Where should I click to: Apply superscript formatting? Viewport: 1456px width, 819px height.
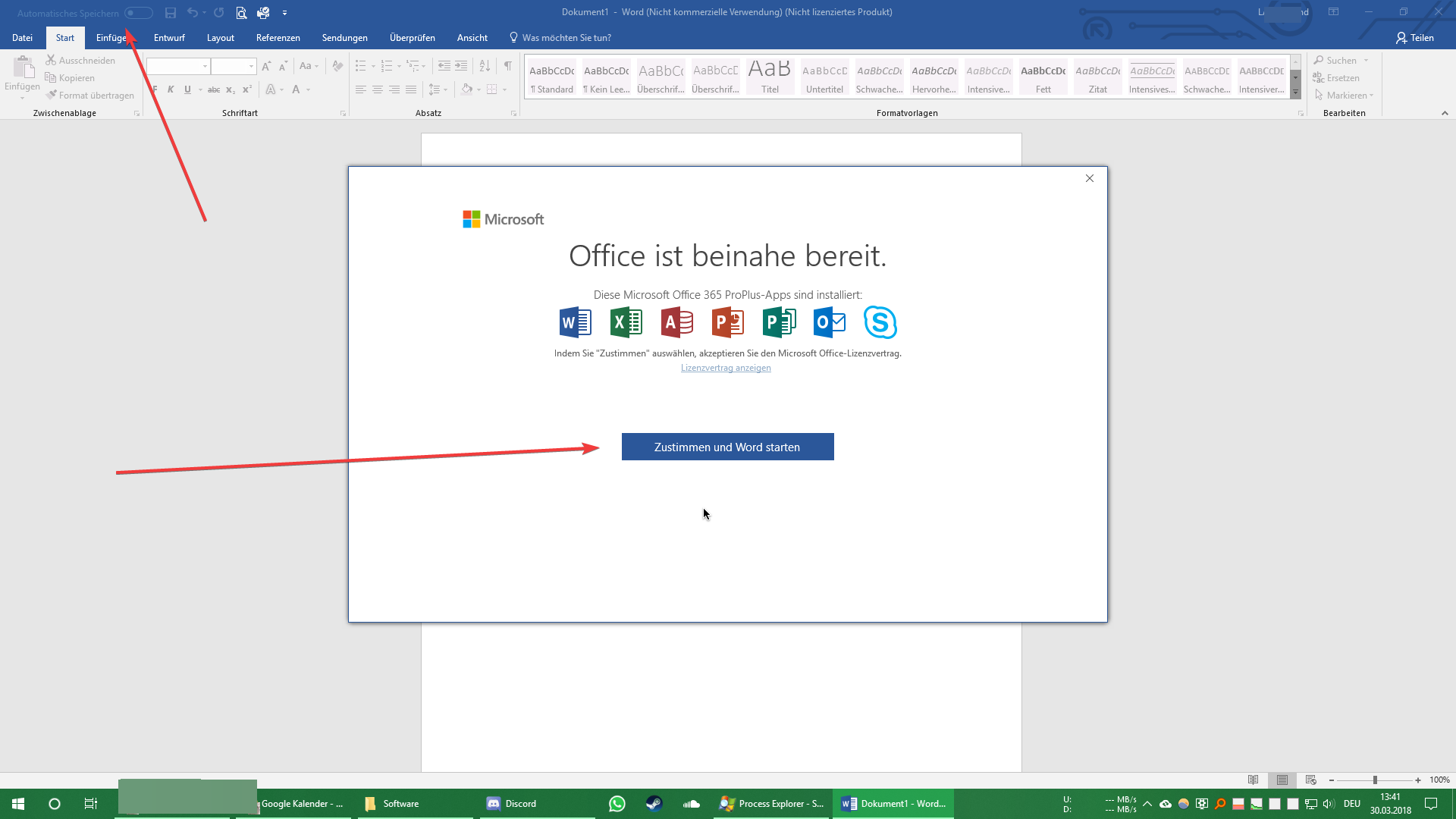pos(247,89)
